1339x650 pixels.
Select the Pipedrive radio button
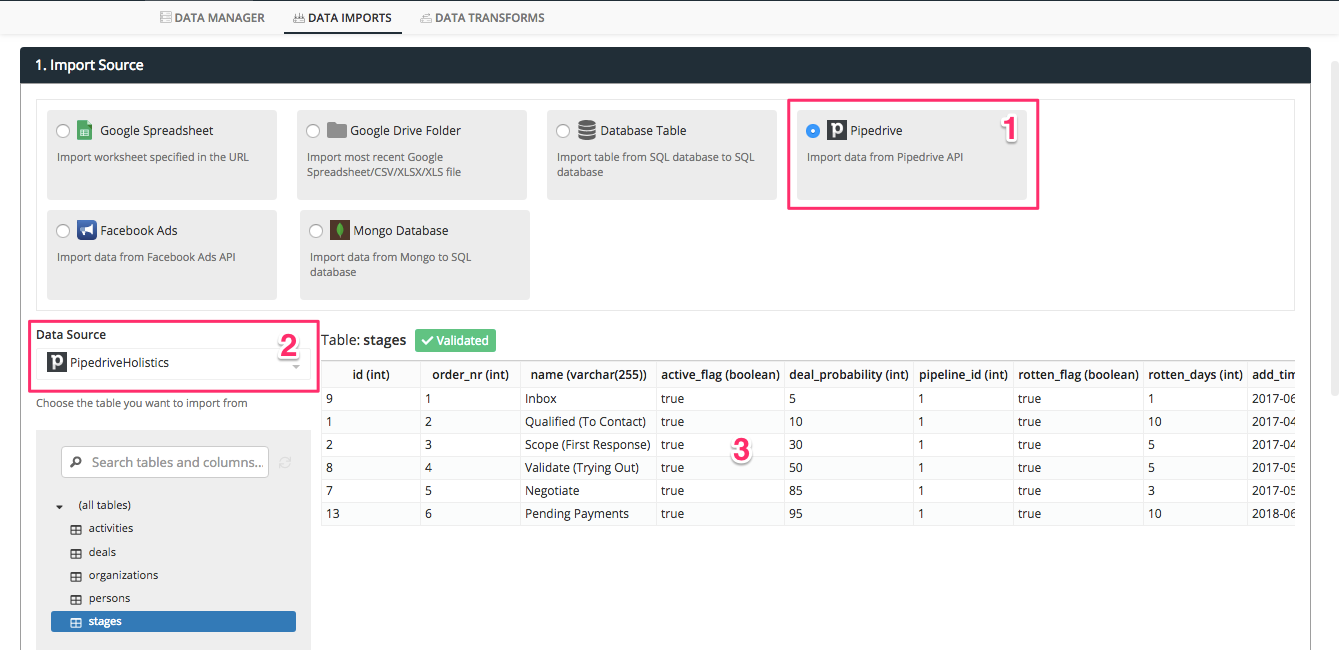click(x=813, y=131)
